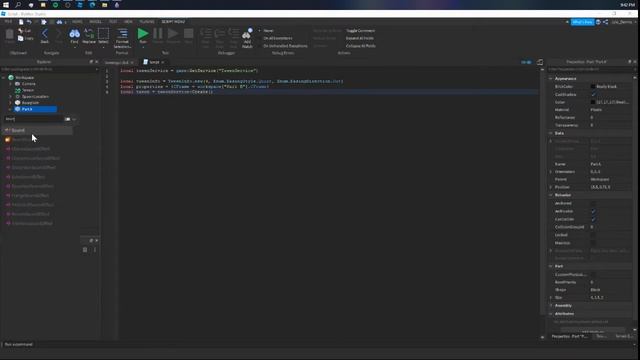Toggle the CastShadow checkbox
This screenshot has height=360, width=640.
593,94
